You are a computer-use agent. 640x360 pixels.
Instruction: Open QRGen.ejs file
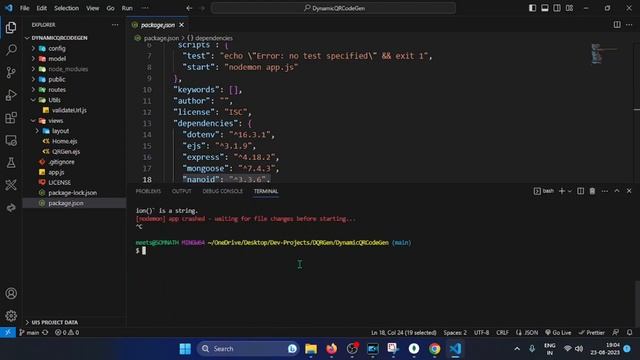click(66, 151)
